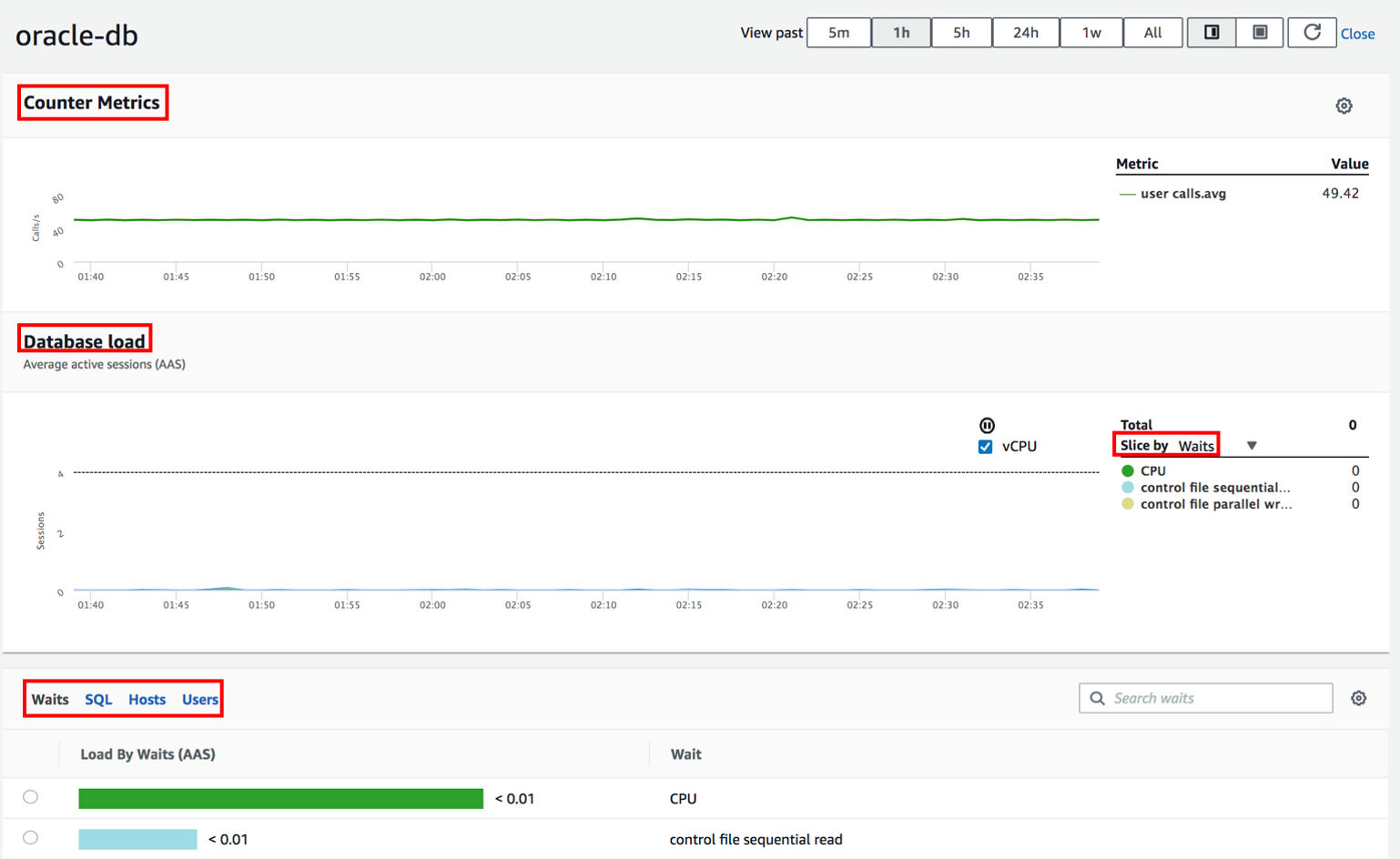Switch to the SQL tab
Viewport: 1400px width, 859px height.
tap(98, 699)
